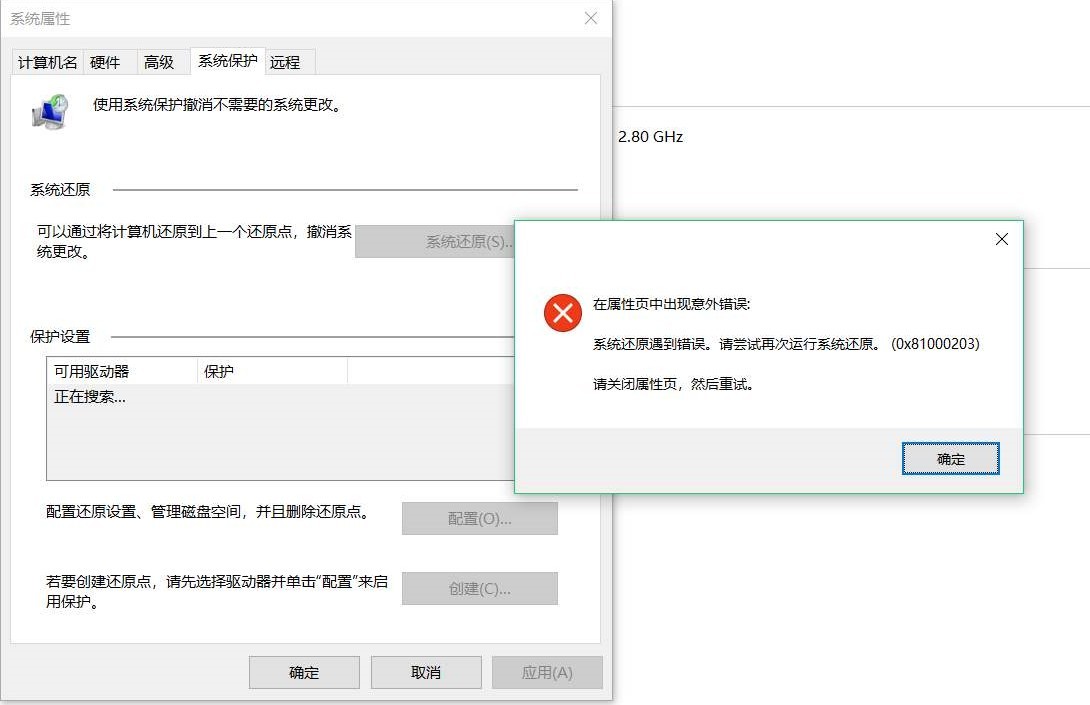Close the 系统属性 window

(x=591, y=19)
